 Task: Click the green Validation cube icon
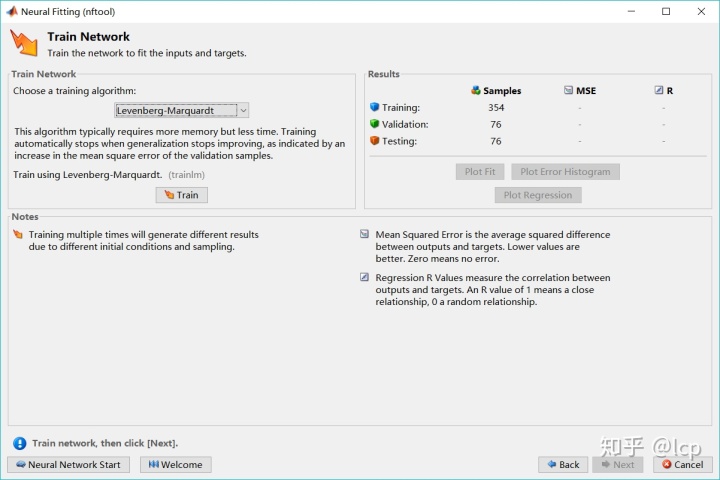pos(375,124)
